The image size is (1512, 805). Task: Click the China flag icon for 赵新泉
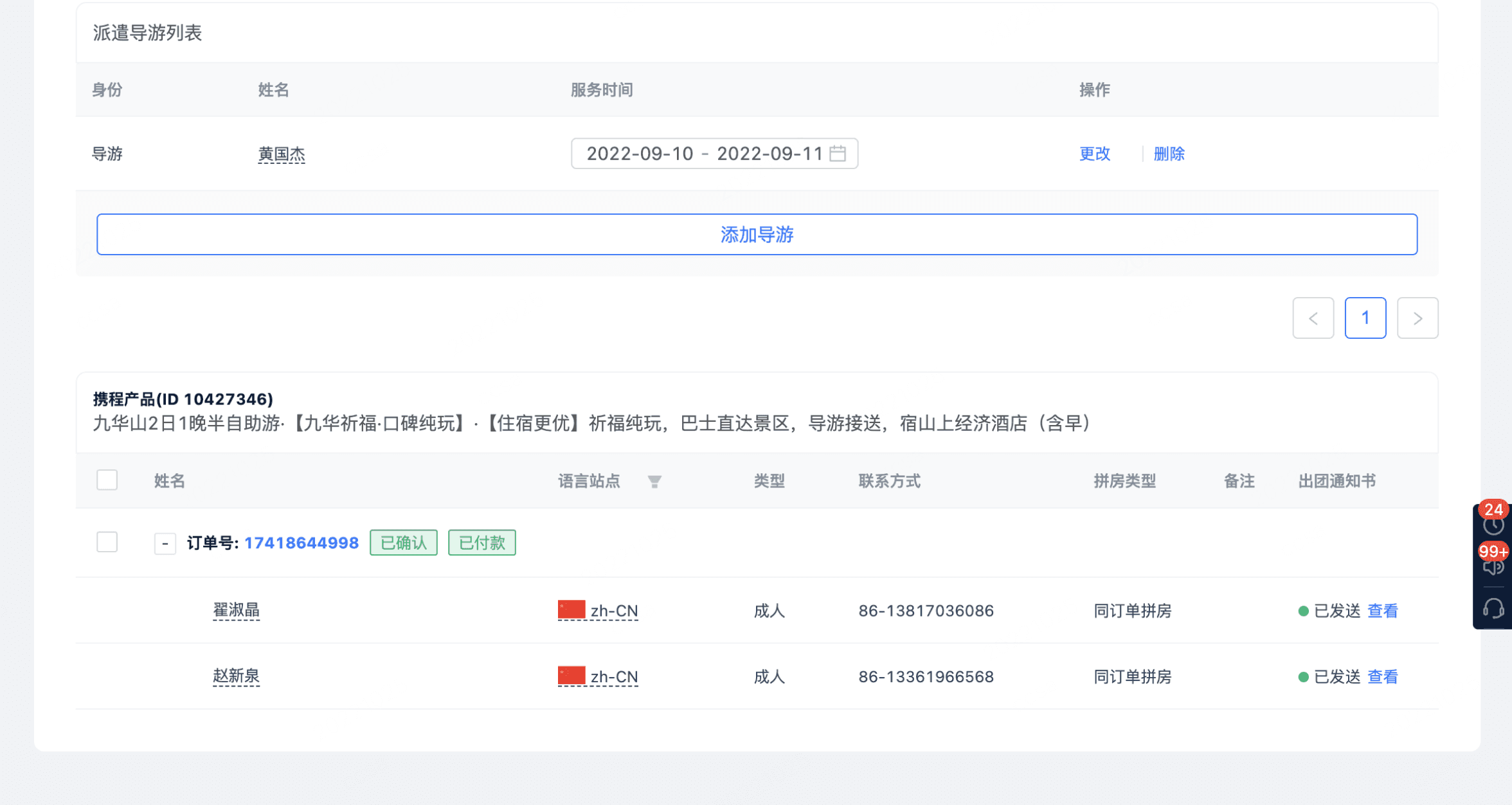pyautogui.click(x=571, y=676)
